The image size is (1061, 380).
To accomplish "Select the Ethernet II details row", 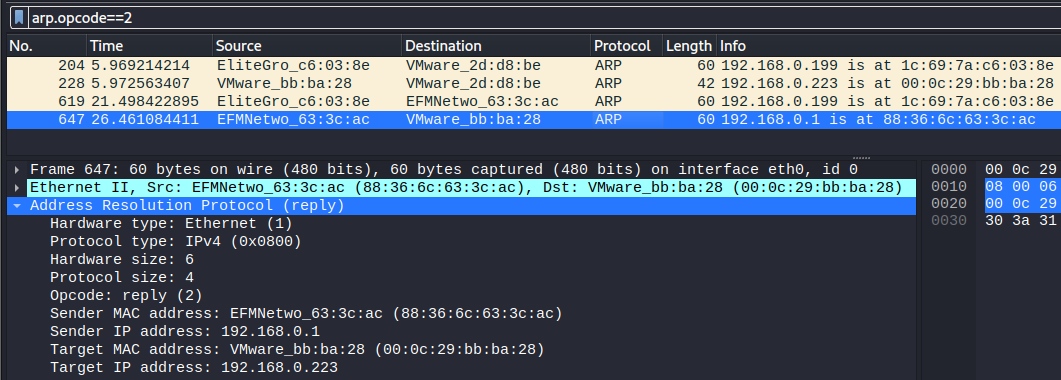I will [x=461, y=187].
